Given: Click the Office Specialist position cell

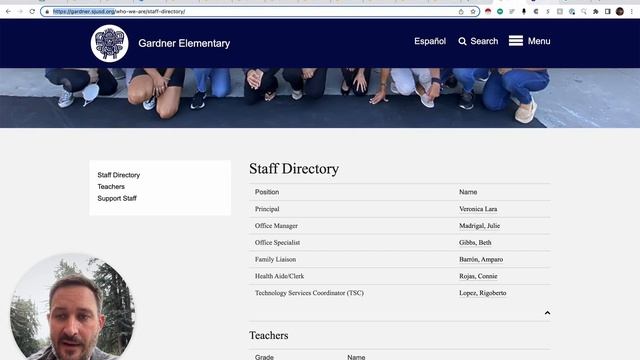Looking at the screenshot, I should click(x=277, y=242).
